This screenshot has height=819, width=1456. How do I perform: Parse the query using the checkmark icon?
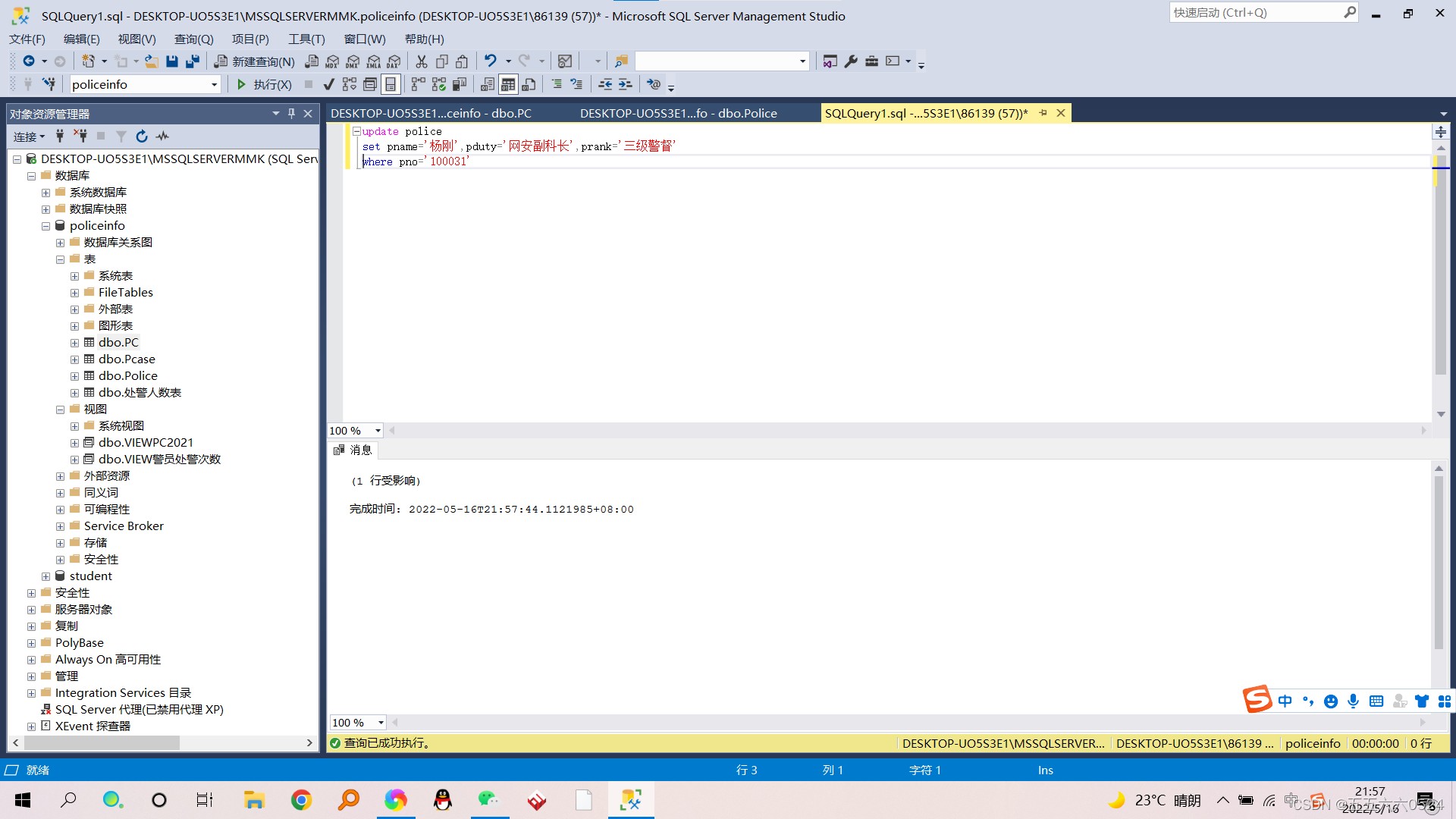(x=328, y=84)
